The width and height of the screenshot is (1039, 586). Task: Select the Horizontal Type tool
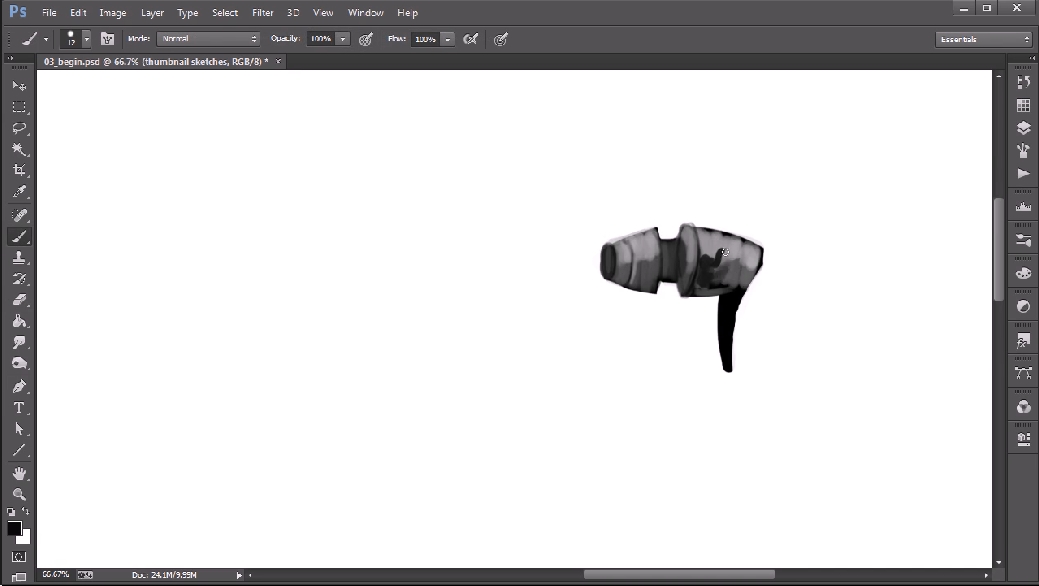tap(19, 408)
